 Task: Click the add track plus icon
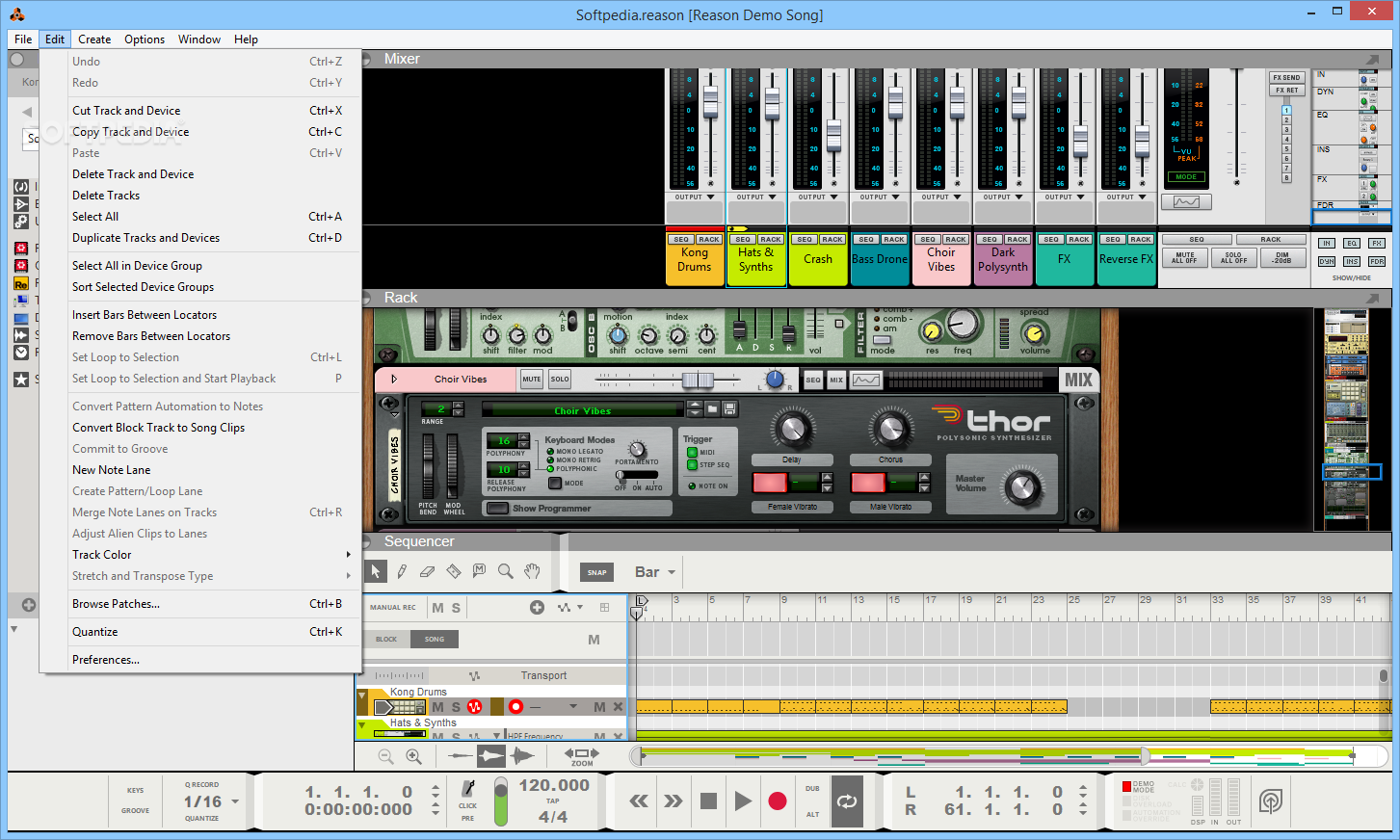(537, 607)
